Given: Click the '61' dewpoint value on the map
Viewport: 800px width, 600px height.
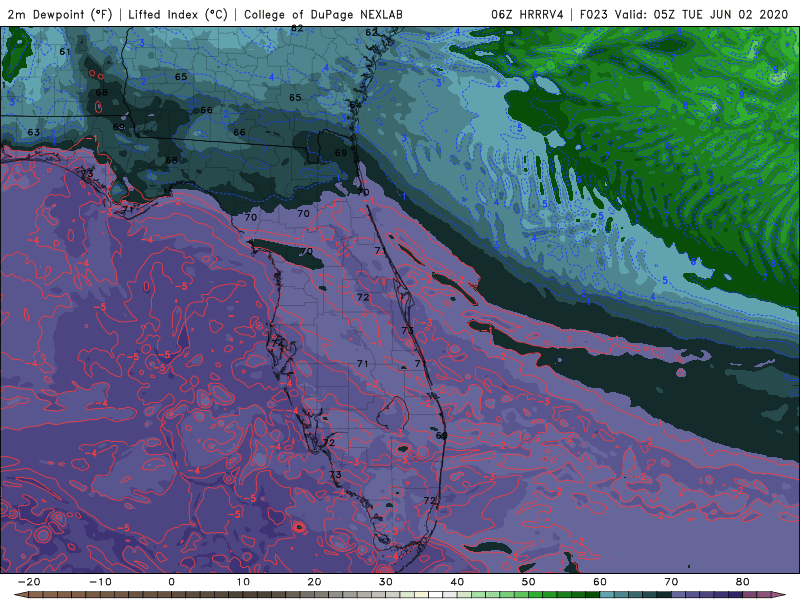Looking at the screenshot, I should [x=65, y=52].
